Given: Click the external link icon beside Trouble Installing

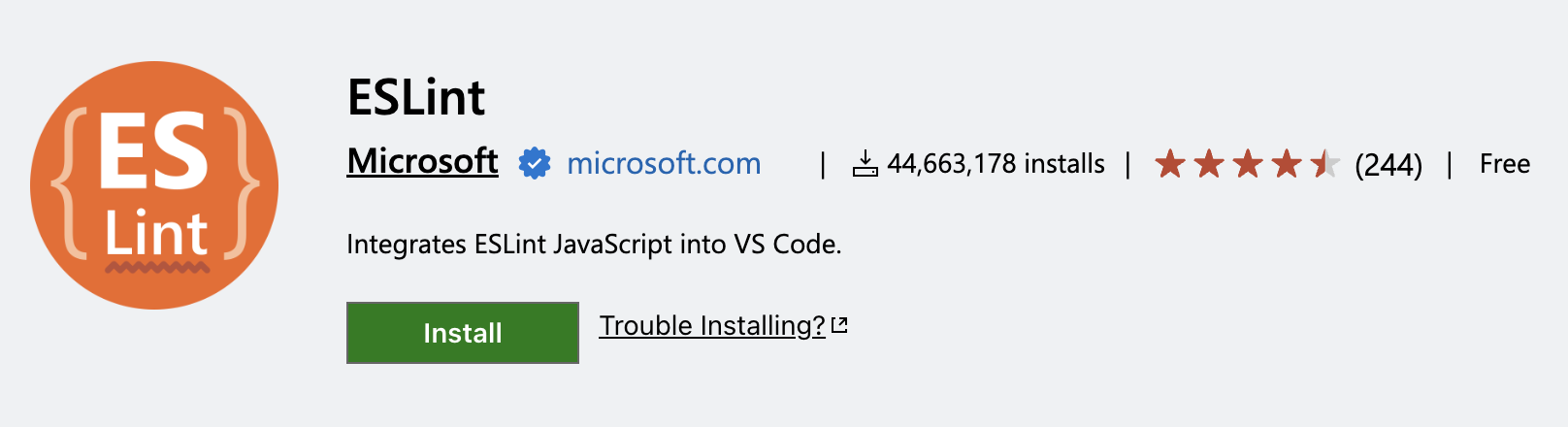Looking at the screenshot, I should 840,326.
